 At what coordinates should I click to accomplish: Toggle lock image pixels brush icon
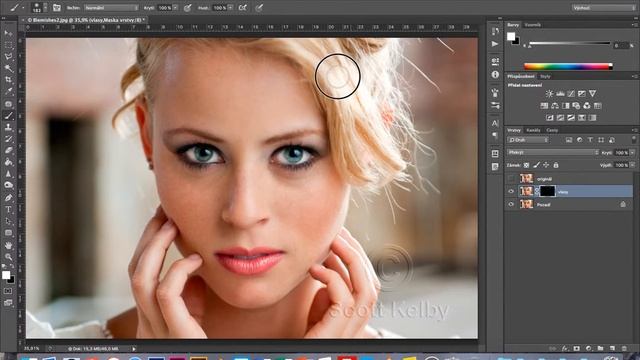pos(536,165)
